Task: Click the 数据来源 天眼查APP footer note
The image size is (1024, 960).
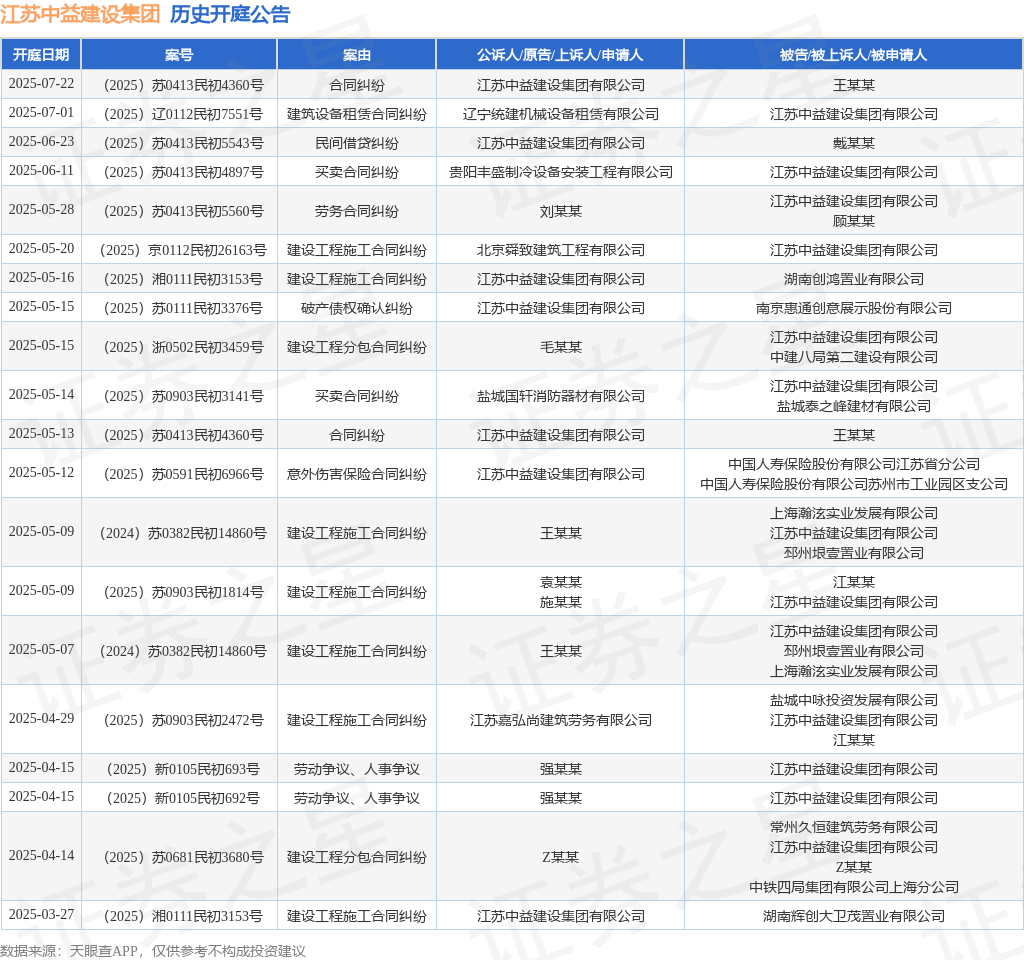Action: tap(152, 951)
